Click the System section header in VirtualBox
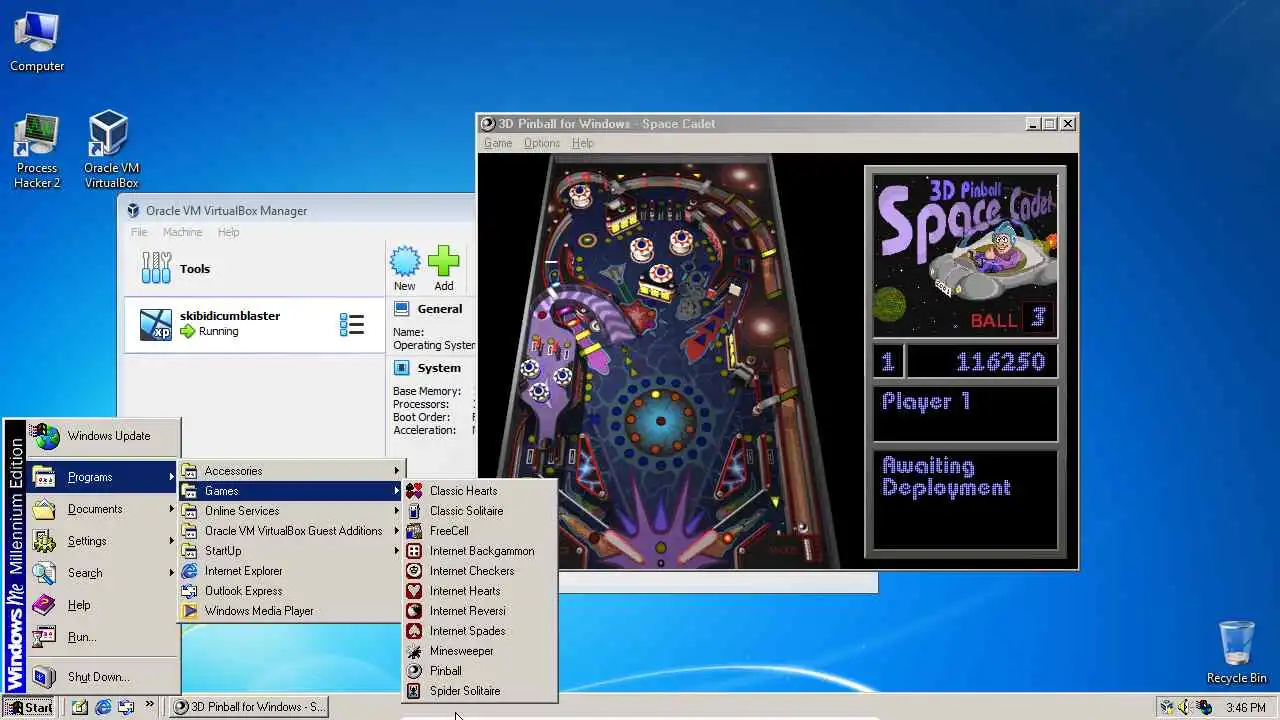Screen dimensions: 1280x720 pyautogui.click(x=439, y=368)
